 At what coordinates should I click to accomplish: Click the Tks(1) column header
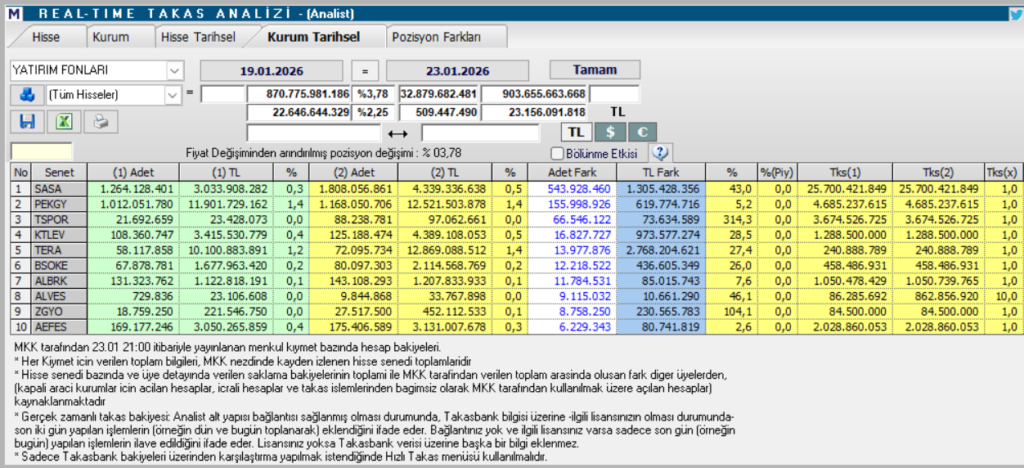[x=844, y=172]
